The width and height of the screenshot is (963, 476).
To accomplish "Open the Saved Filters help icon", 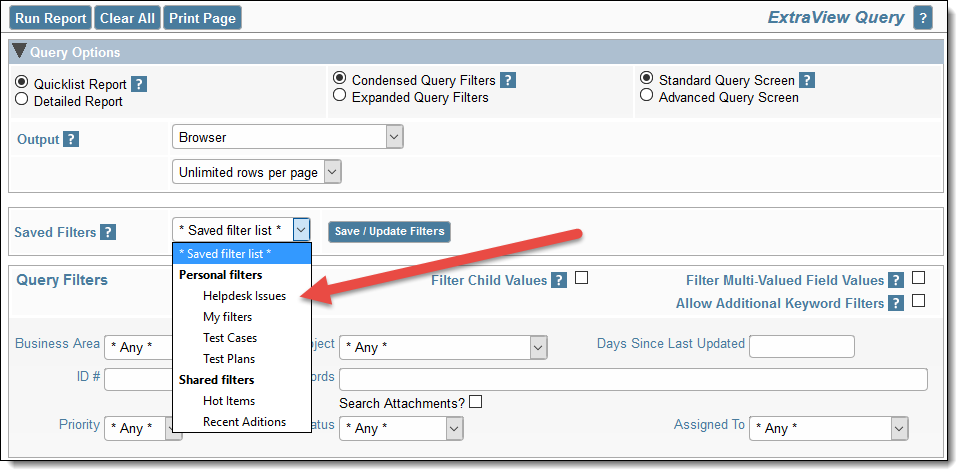I will coord(107,232).
